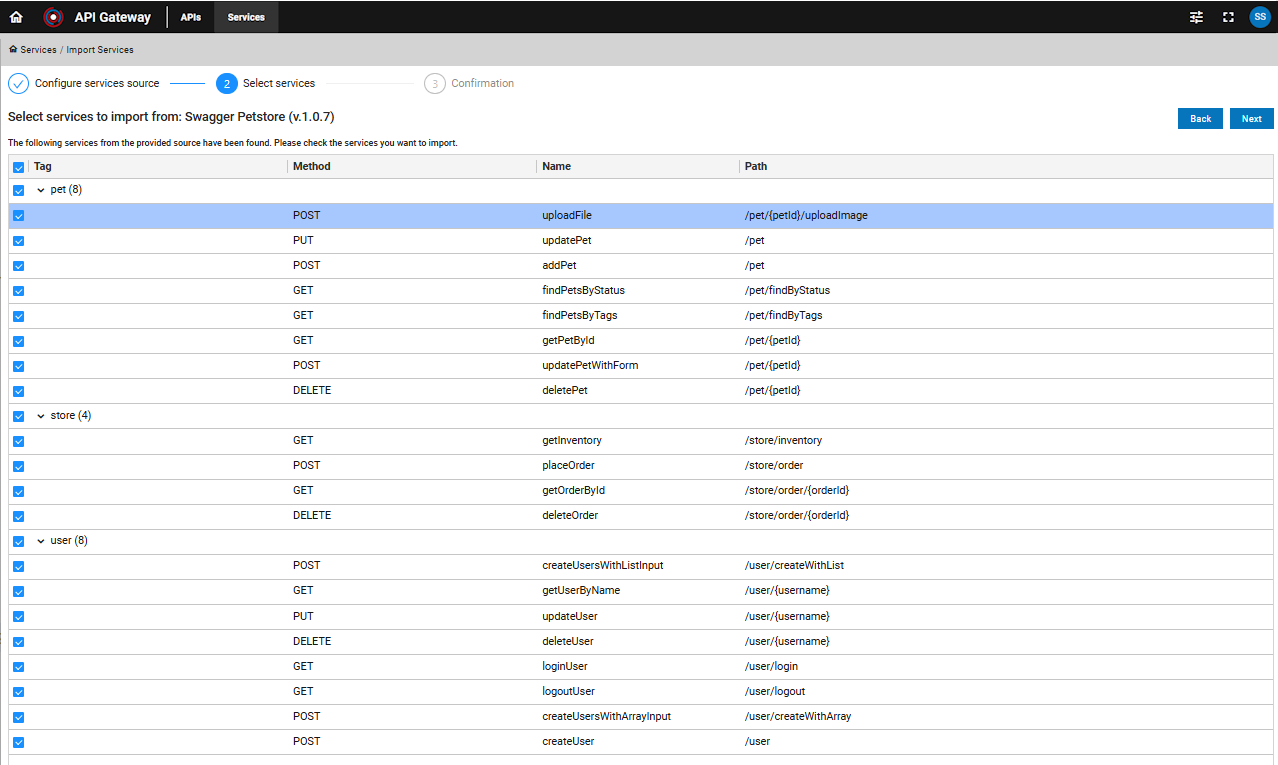Select the getPetById name cell
This screenshot has height=765, width=1278.
point(568,340)
